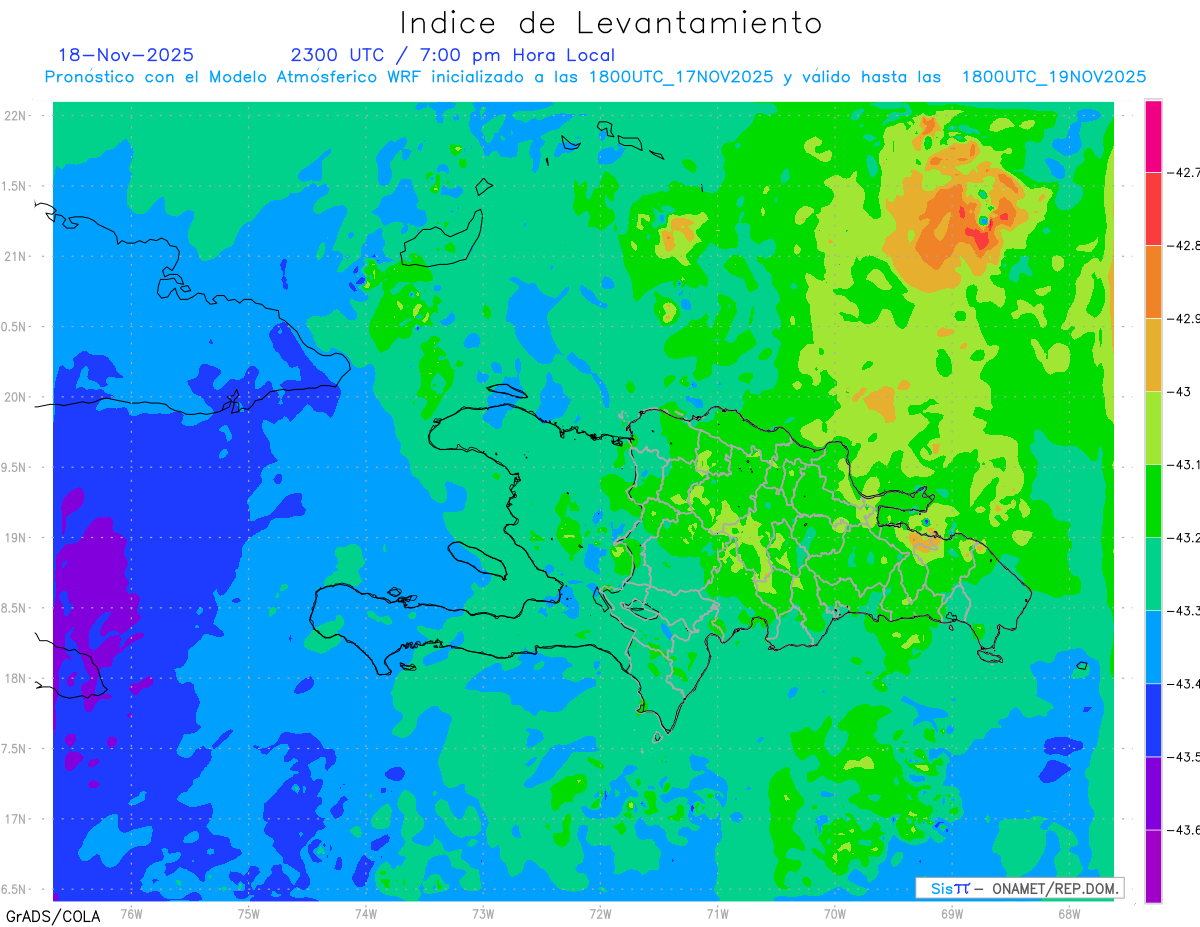Click the "69W" longitude label
This screenshot has width=1200, height=927.
(x=952, y=913)
